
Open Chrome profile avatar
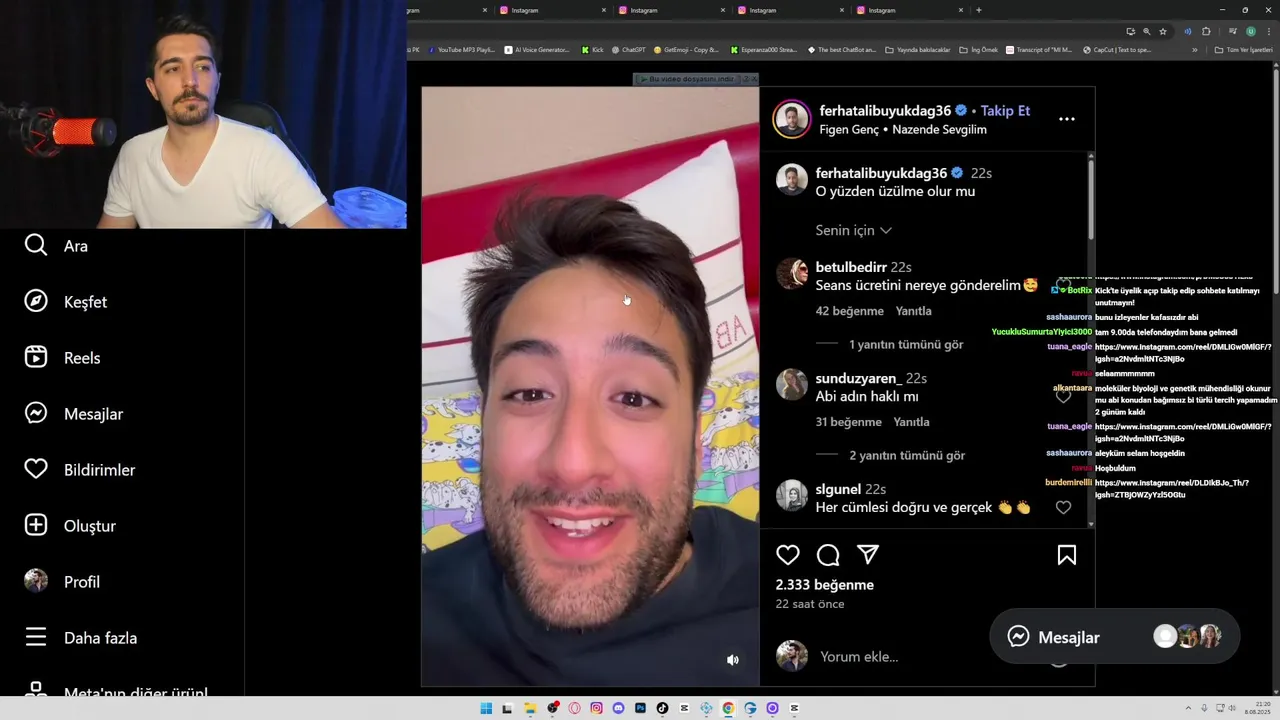coord(1250,31)
